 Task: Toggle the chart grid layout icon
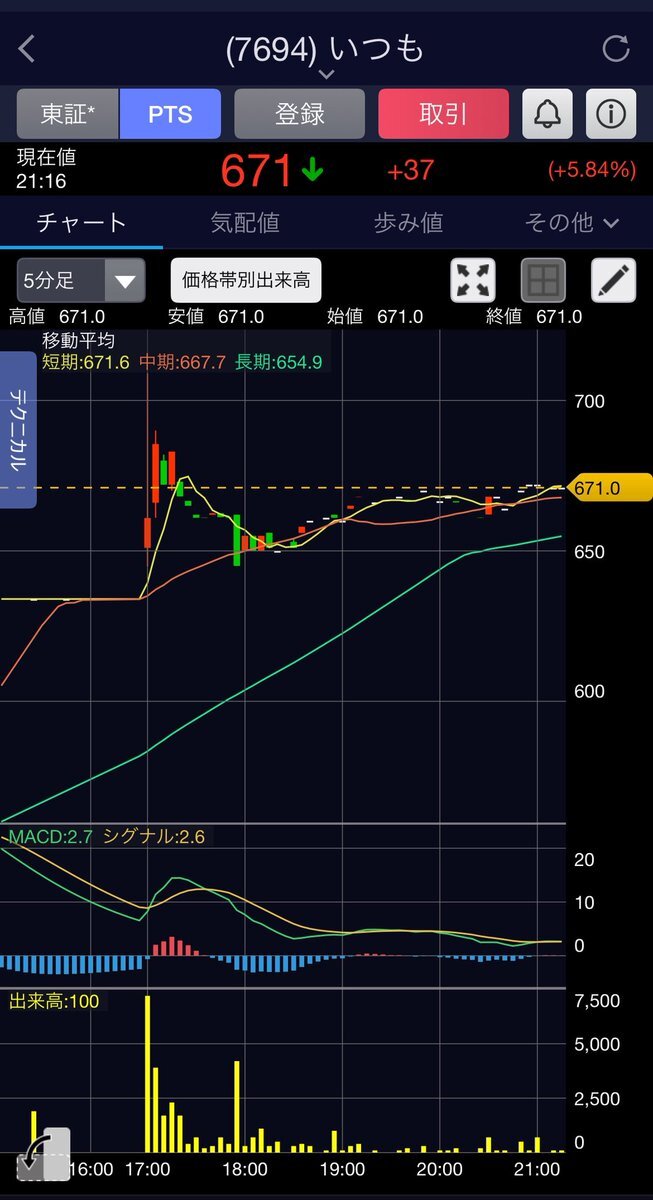click(543, 280)
